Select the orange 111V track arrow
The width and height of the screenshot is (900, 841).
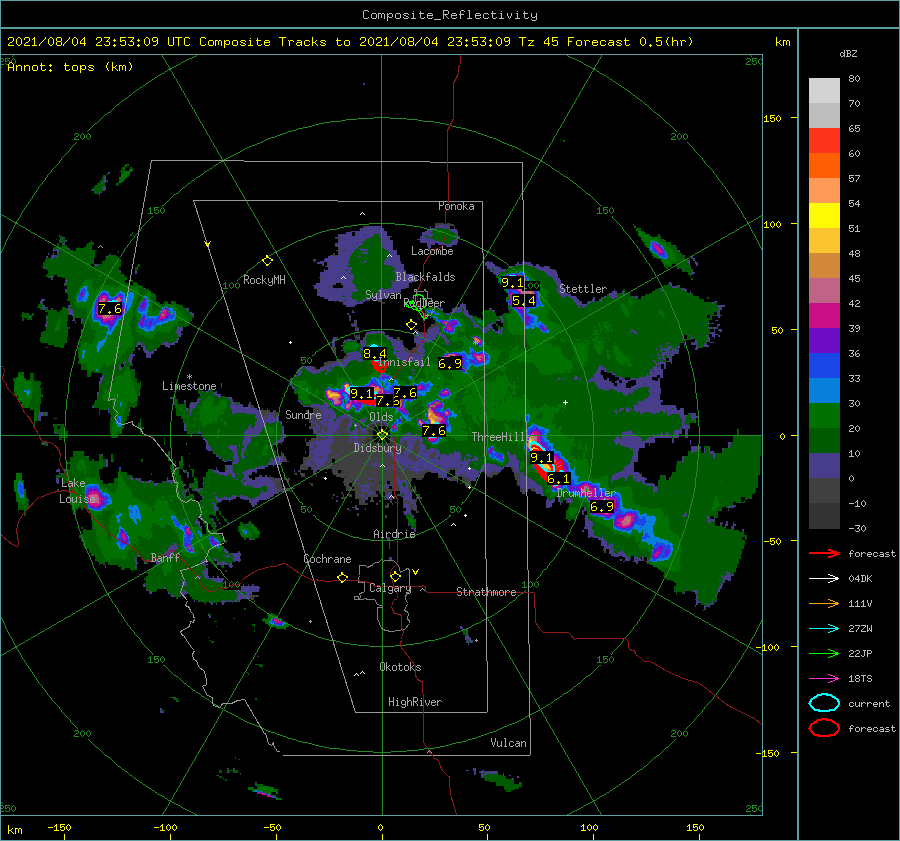(824, 603)
